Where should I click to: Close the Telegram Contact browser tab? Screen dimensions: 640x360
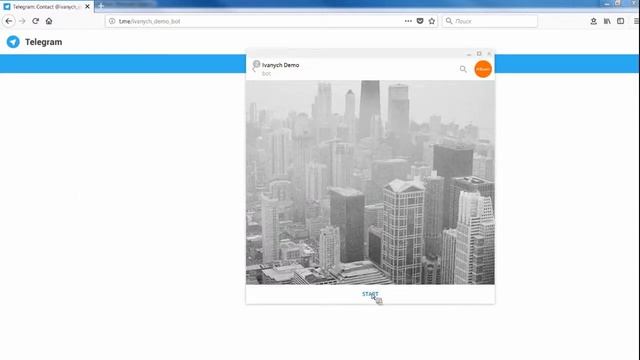(x=87, y=7)
